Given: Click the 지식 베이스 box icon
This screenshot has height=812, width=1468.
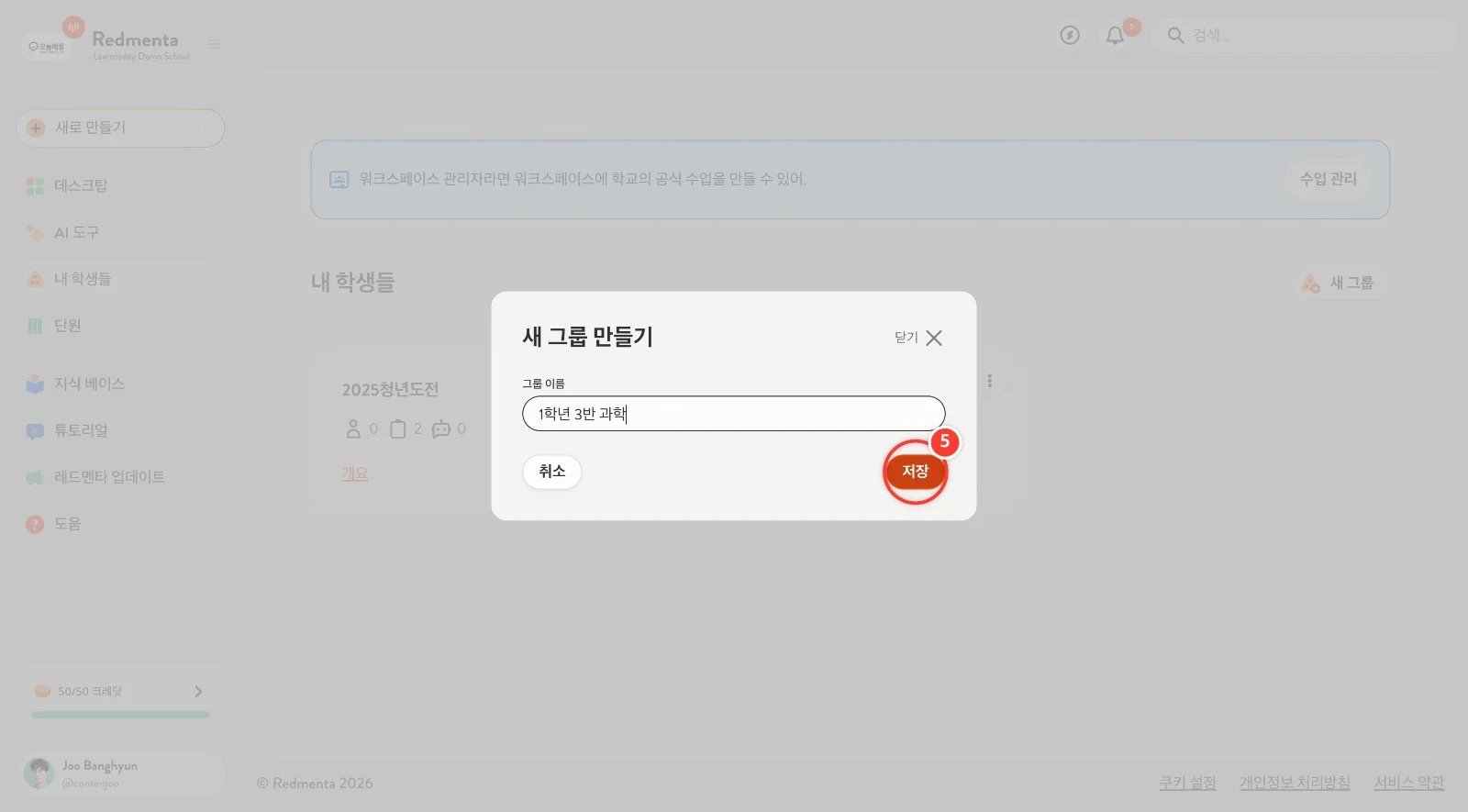Looking at the screenshot, I should coord(35,384).
